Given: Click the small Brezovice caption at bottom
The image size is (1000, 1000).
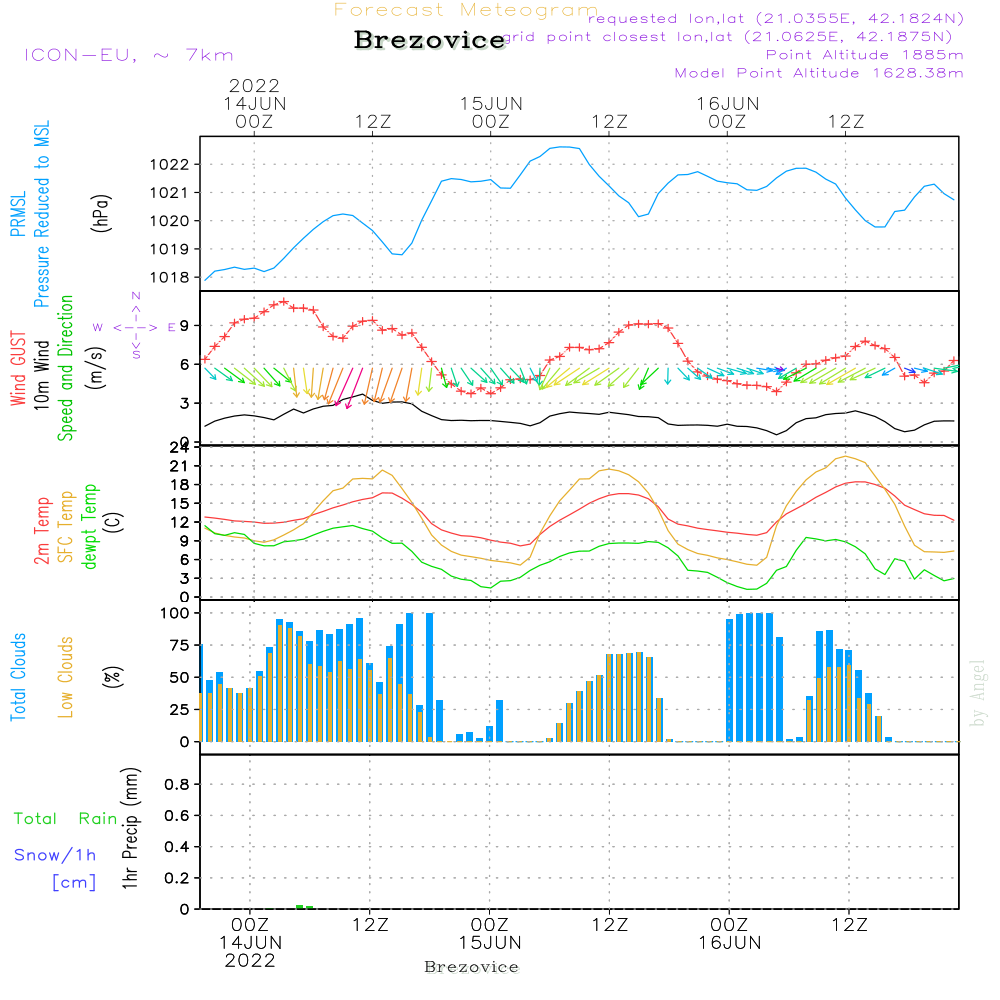Looking at the screenshot, I should tap(472, 967).
